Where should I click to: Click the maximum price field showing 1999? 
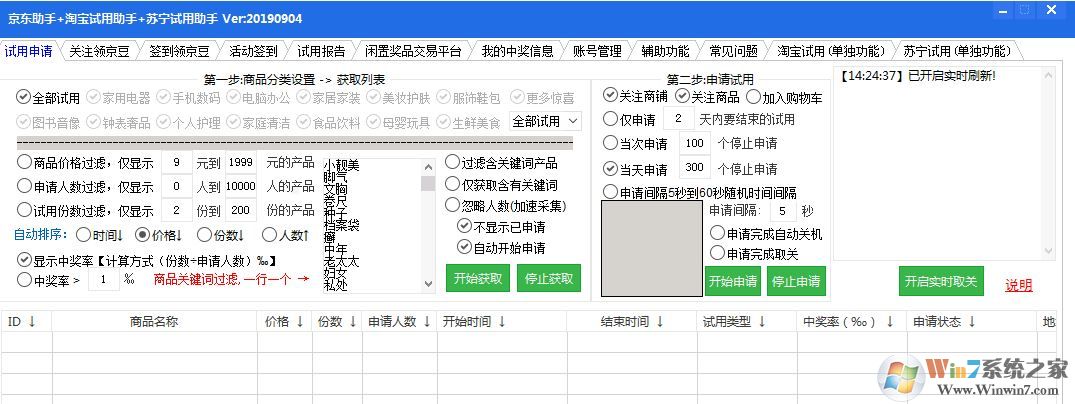point(241,163)
